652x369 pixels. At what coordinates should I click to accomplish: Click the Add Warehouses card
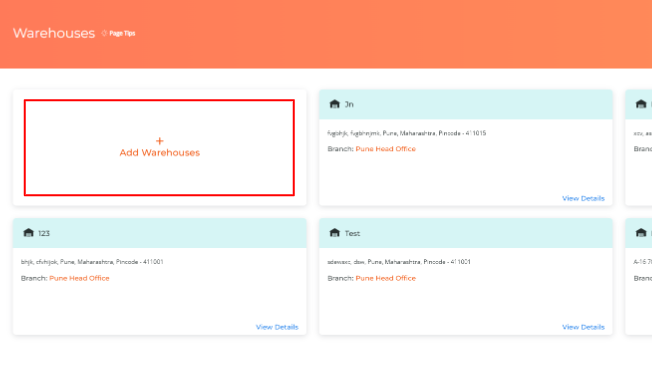point(159,147)
